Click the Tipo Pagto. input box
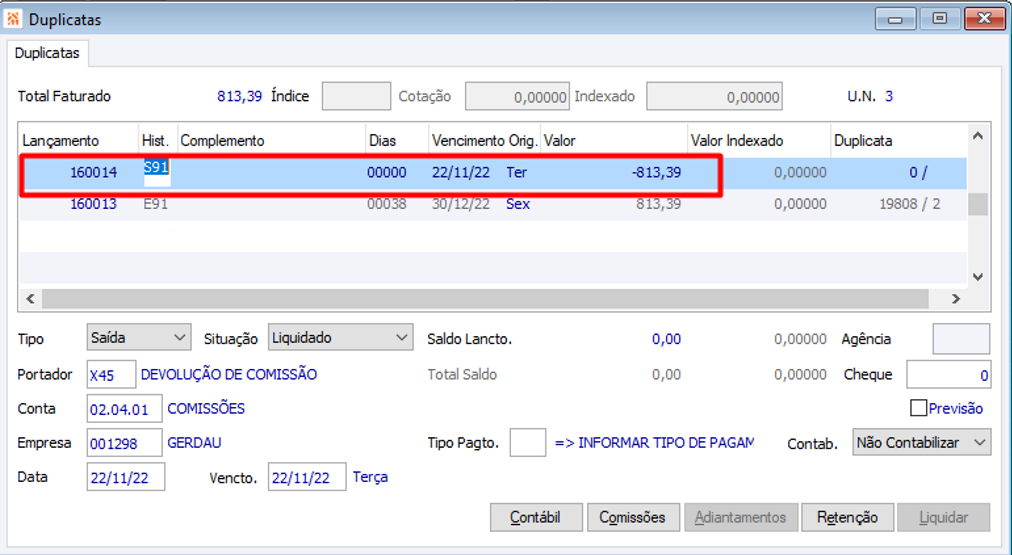The image size is (1012, 555). (528, 443)
